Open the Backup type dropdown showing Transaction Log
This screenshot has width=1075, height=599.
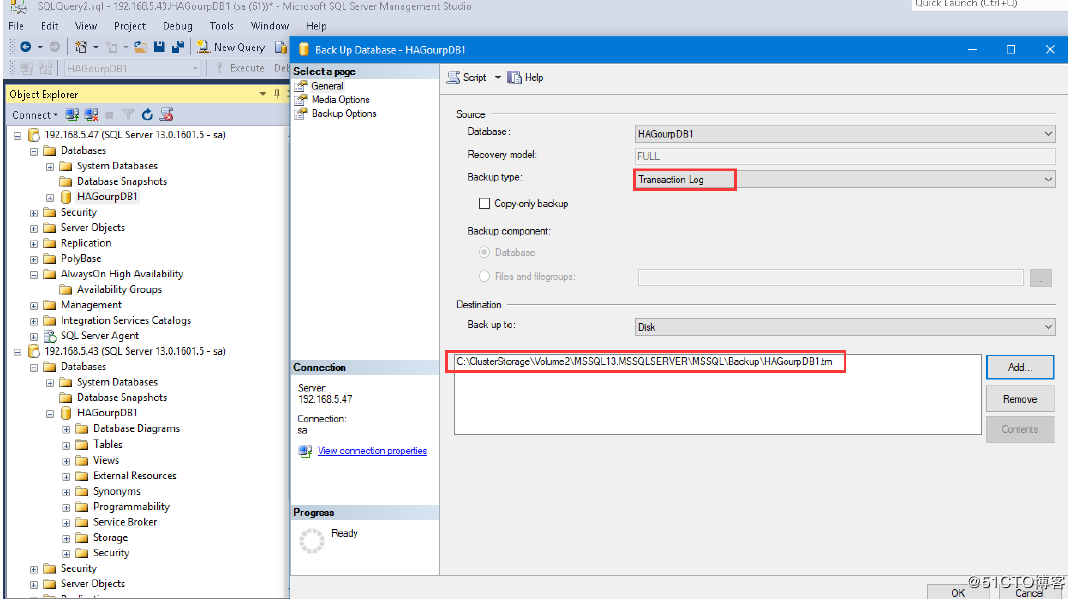[845, 180]
